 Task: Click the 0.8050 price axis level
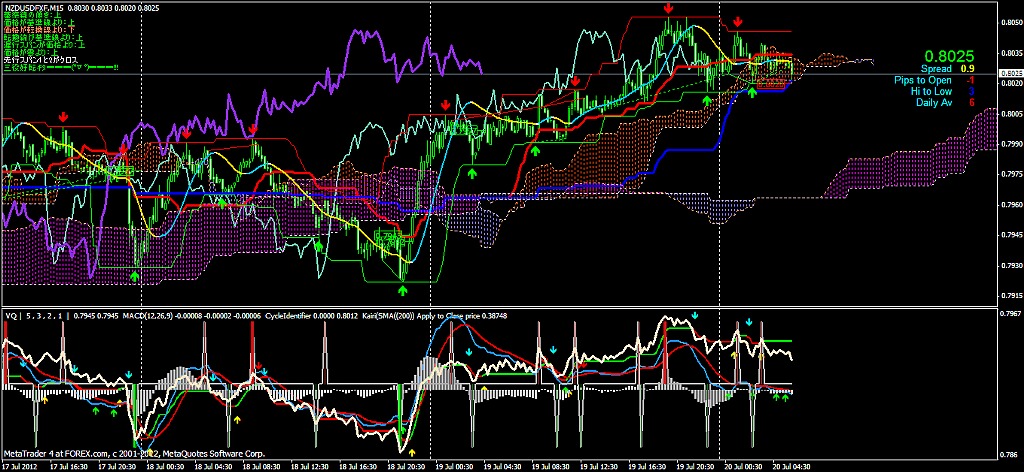coord(1010,21)
